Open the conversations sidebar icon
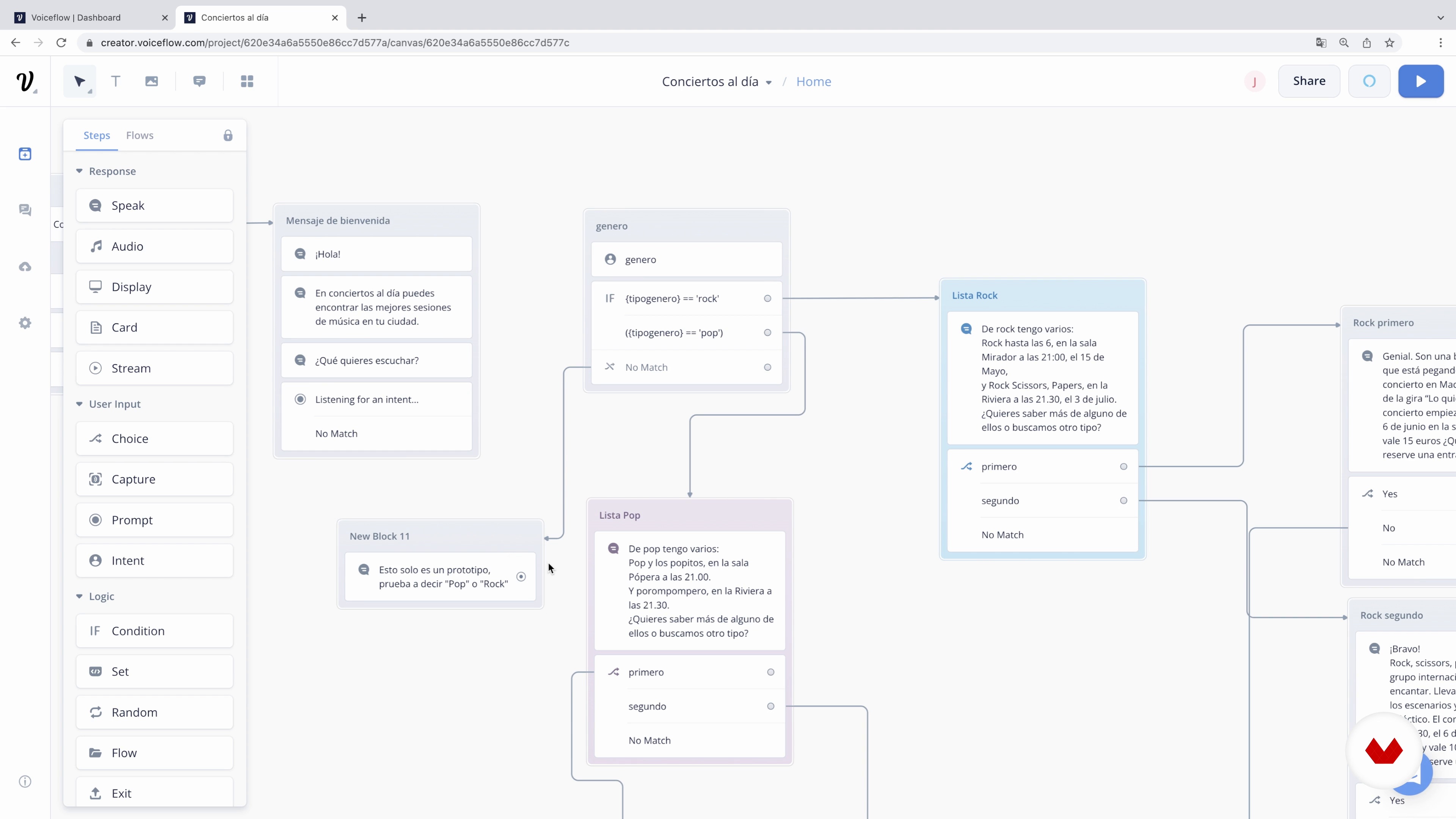Viewport: 1456px width, 819px height. (25, 210)
